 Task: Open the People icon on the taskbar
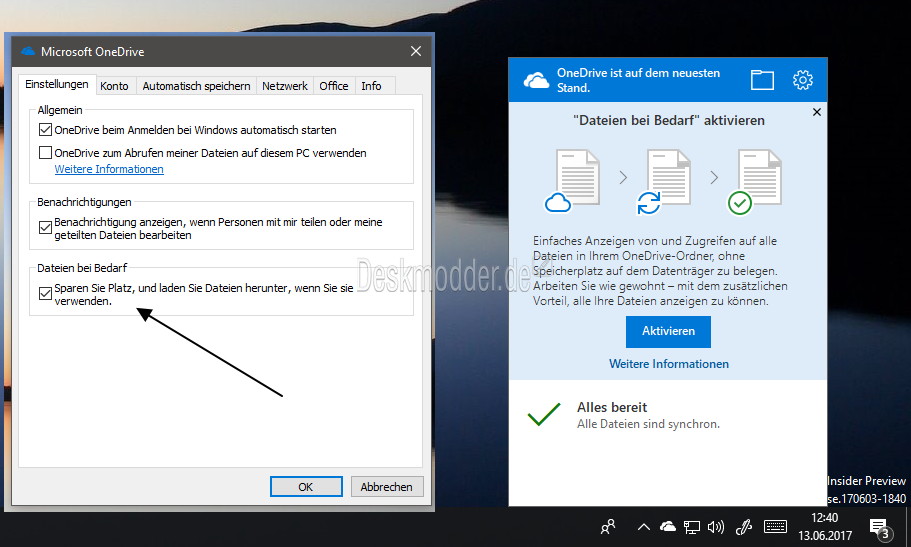(x=608, y=527)
